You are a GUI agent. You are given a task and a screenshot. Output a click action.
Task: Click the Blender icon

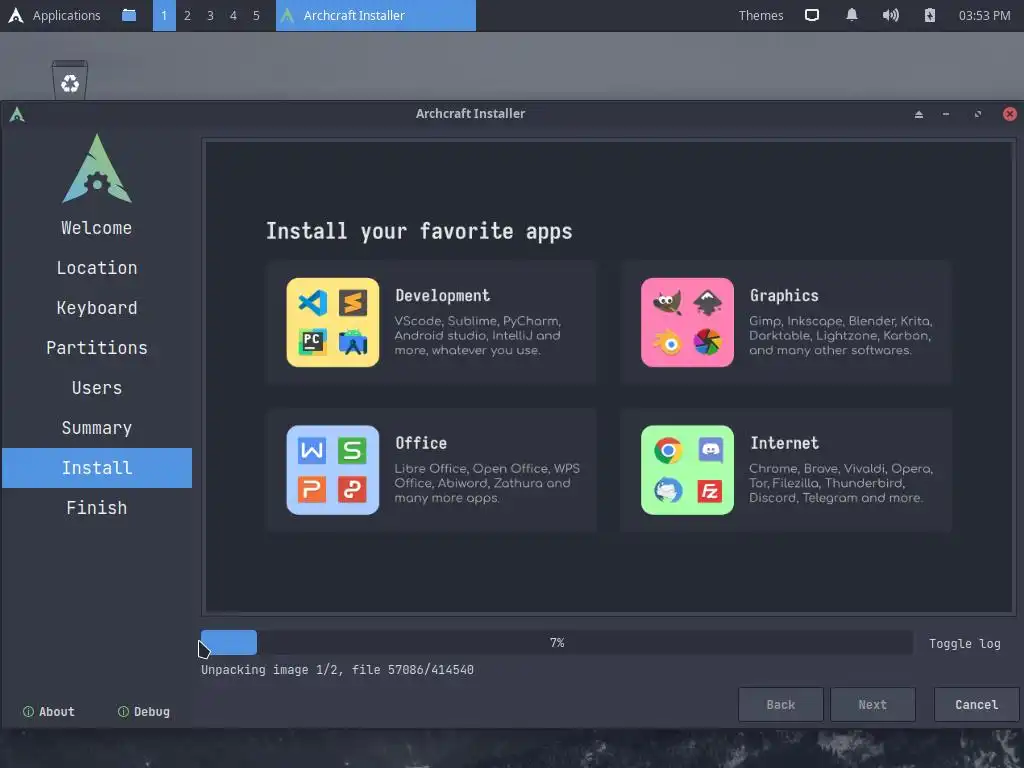(667, 342)
